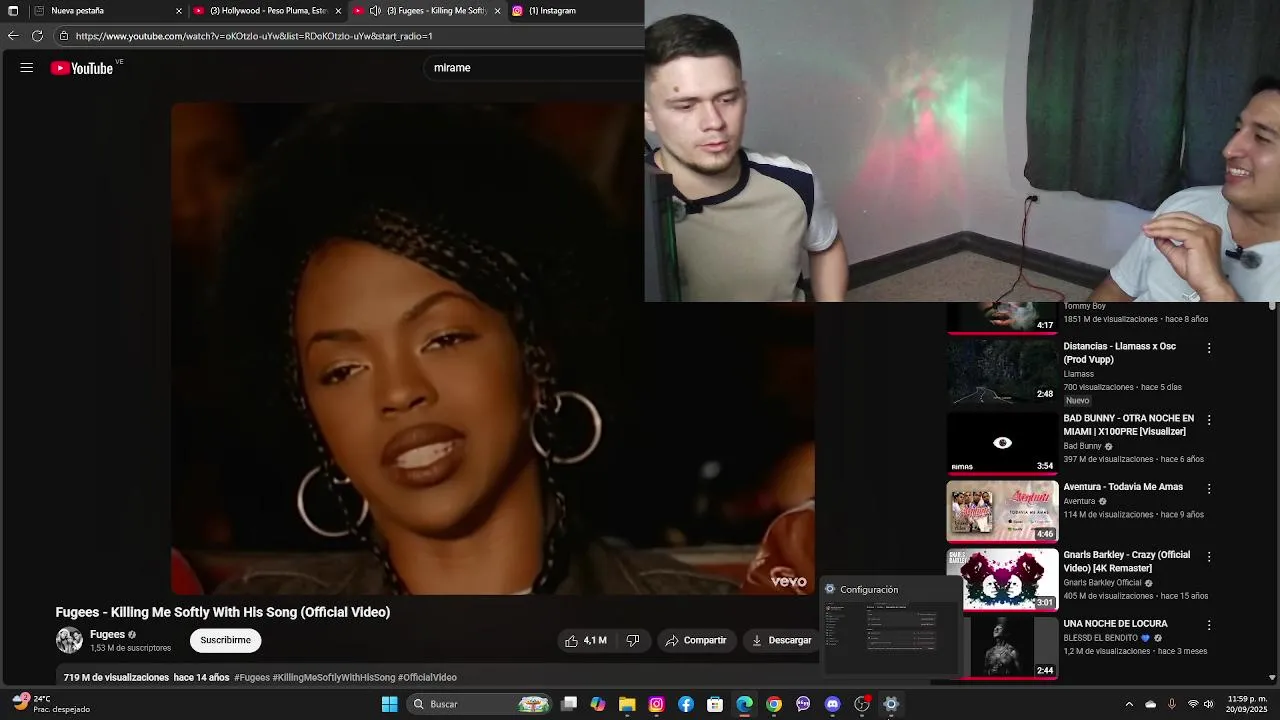Open options menu for UNA NOCHE DE LOCURA

1209,625
